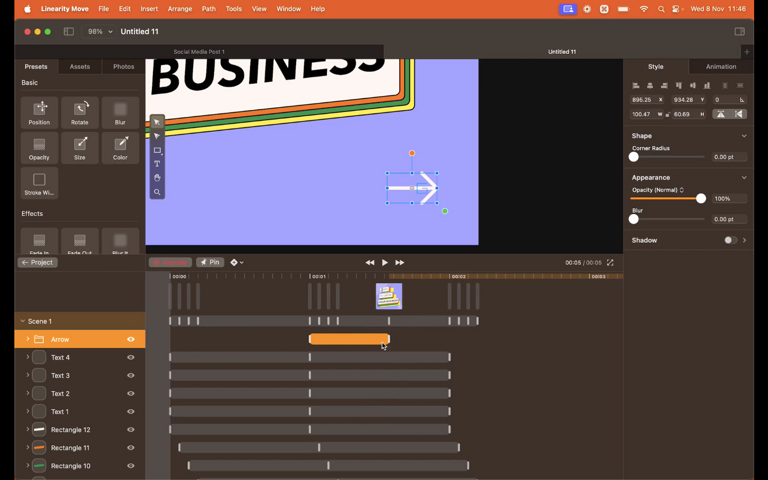Switch to the Assets tab
The height and width of the screenshot is (480, 768).
(x=80, y=67)
